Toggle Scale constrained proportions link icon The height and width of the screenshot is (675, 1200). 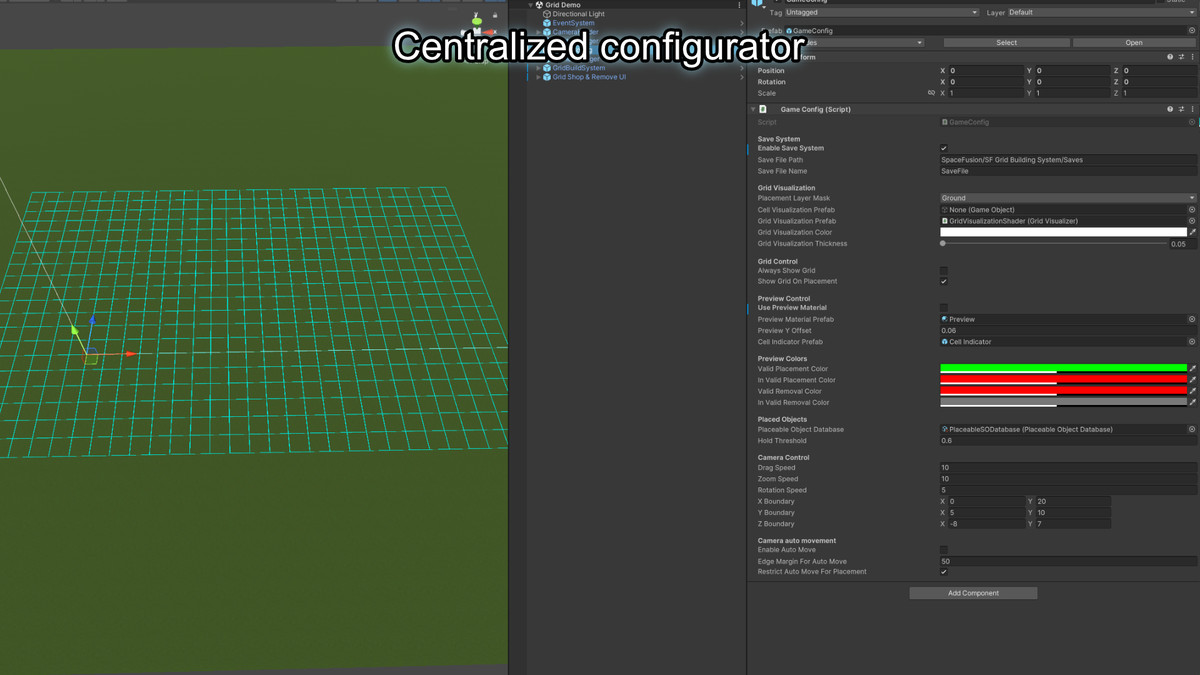tap(931, 93)
